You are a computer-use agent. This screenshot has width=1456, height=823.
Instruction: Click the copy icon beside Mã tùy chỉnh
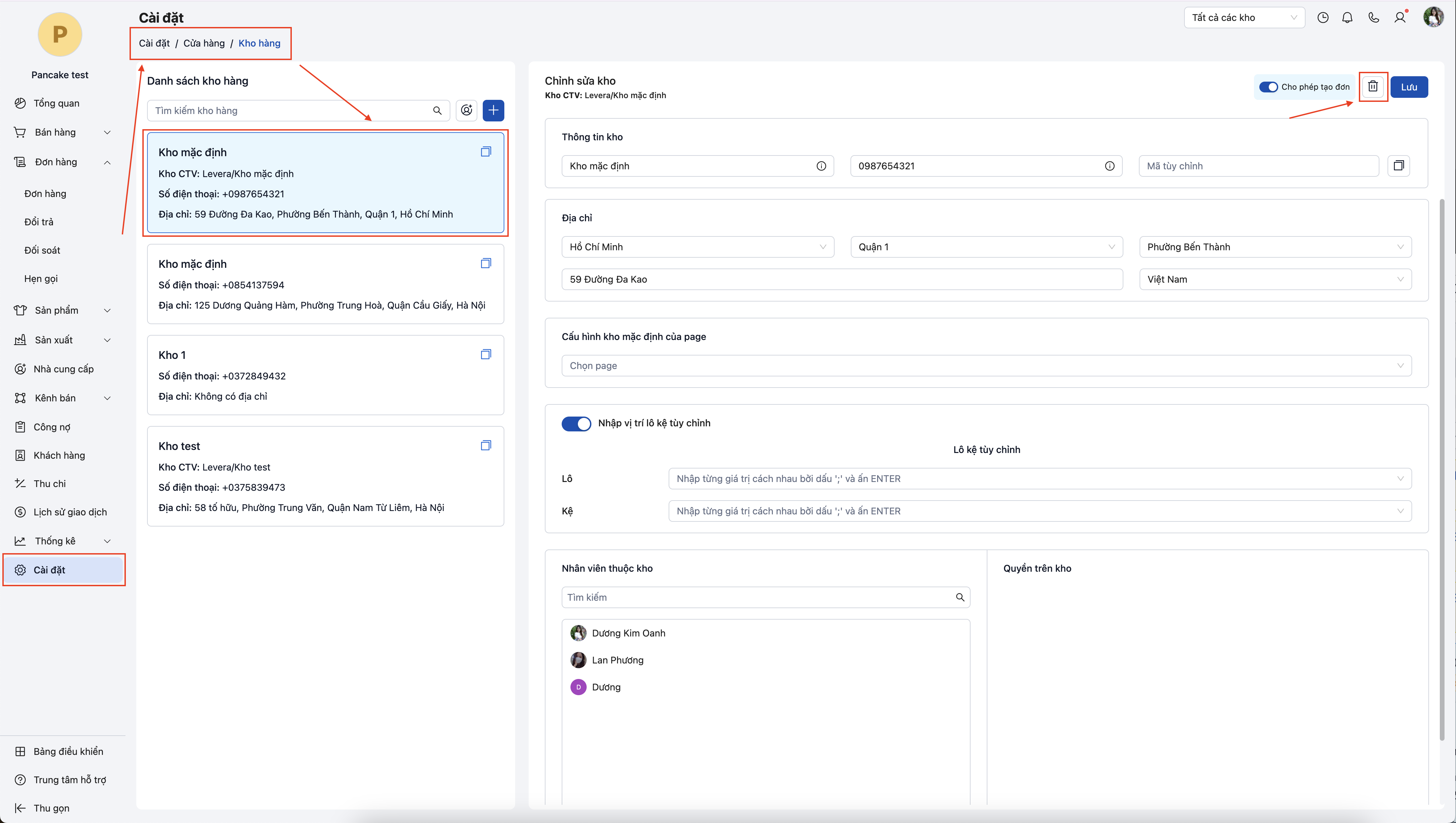[x=1399, y=166]
